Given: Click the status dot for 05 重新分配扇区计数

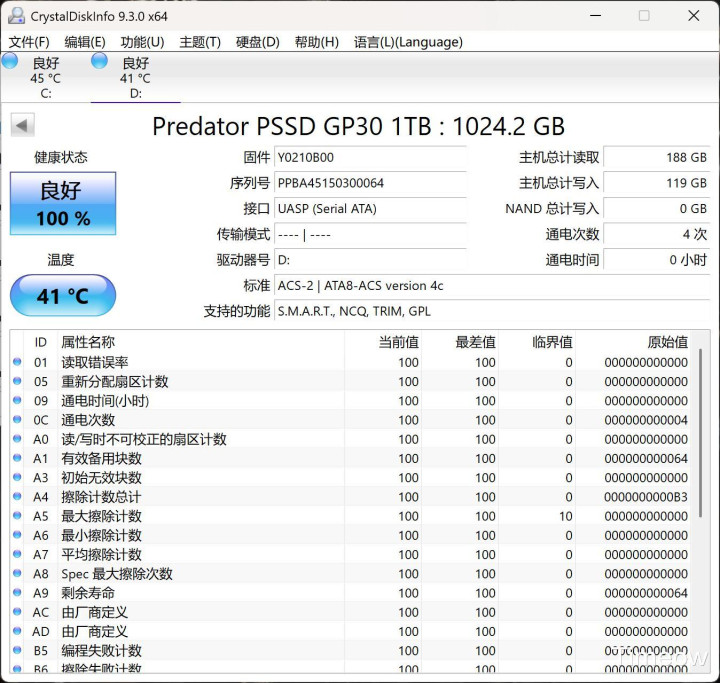Looking at the screenshot, I should point(17,381).
